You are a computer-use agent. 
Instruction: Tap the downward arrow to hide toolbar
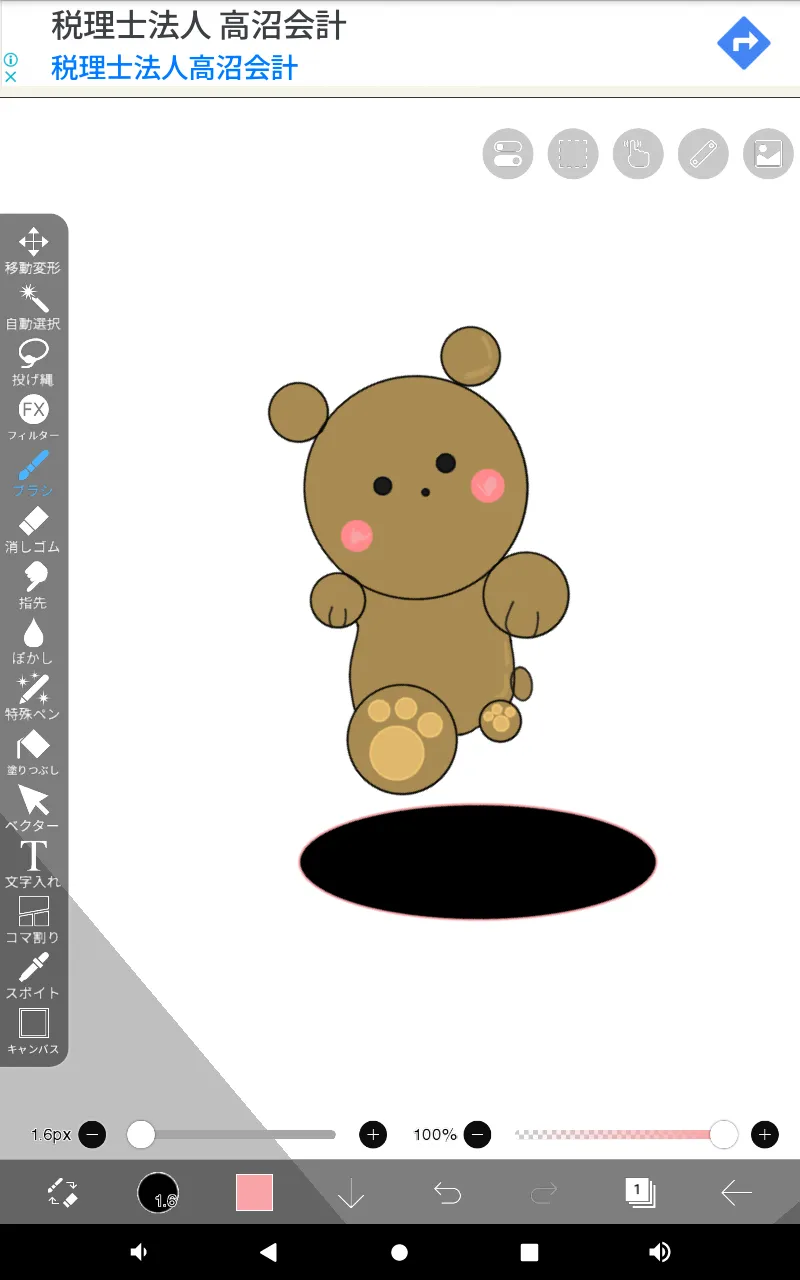click(351, 1192)
